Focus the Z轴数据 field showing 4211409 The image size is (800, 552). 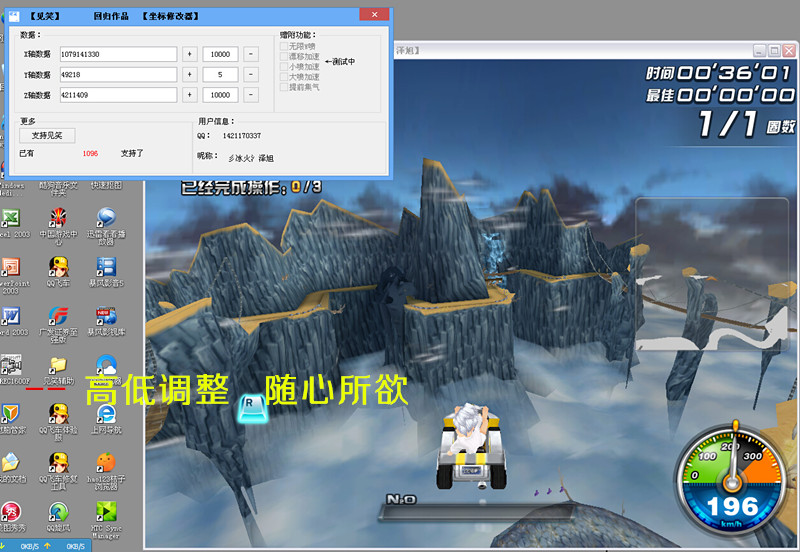point(118,95)
